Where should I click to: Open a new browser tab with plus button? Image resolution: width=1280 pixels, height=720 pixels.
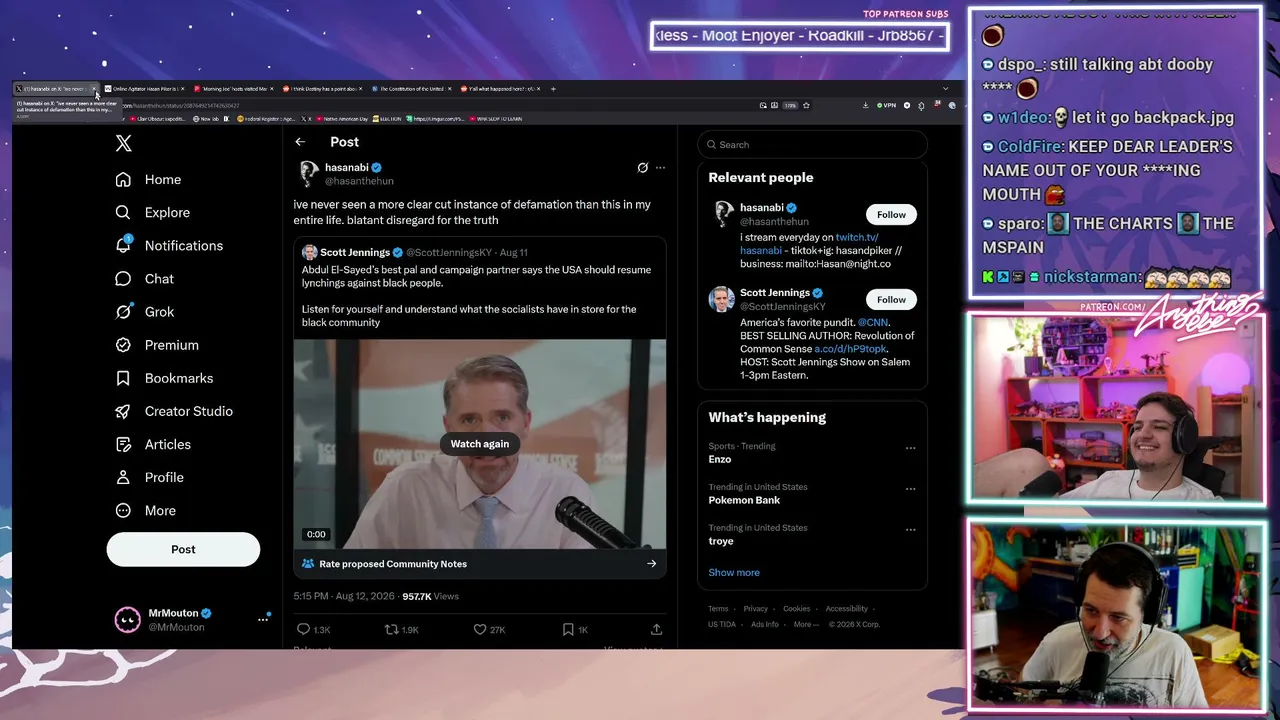pyautogui.click(x=553, y=89)
